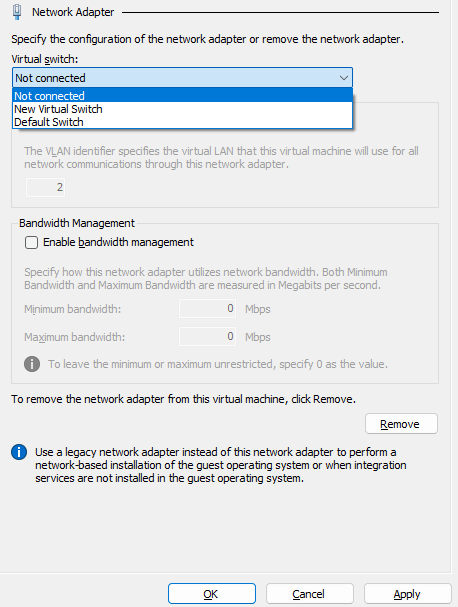Confirm settings with the OK button

click(212, 594)
